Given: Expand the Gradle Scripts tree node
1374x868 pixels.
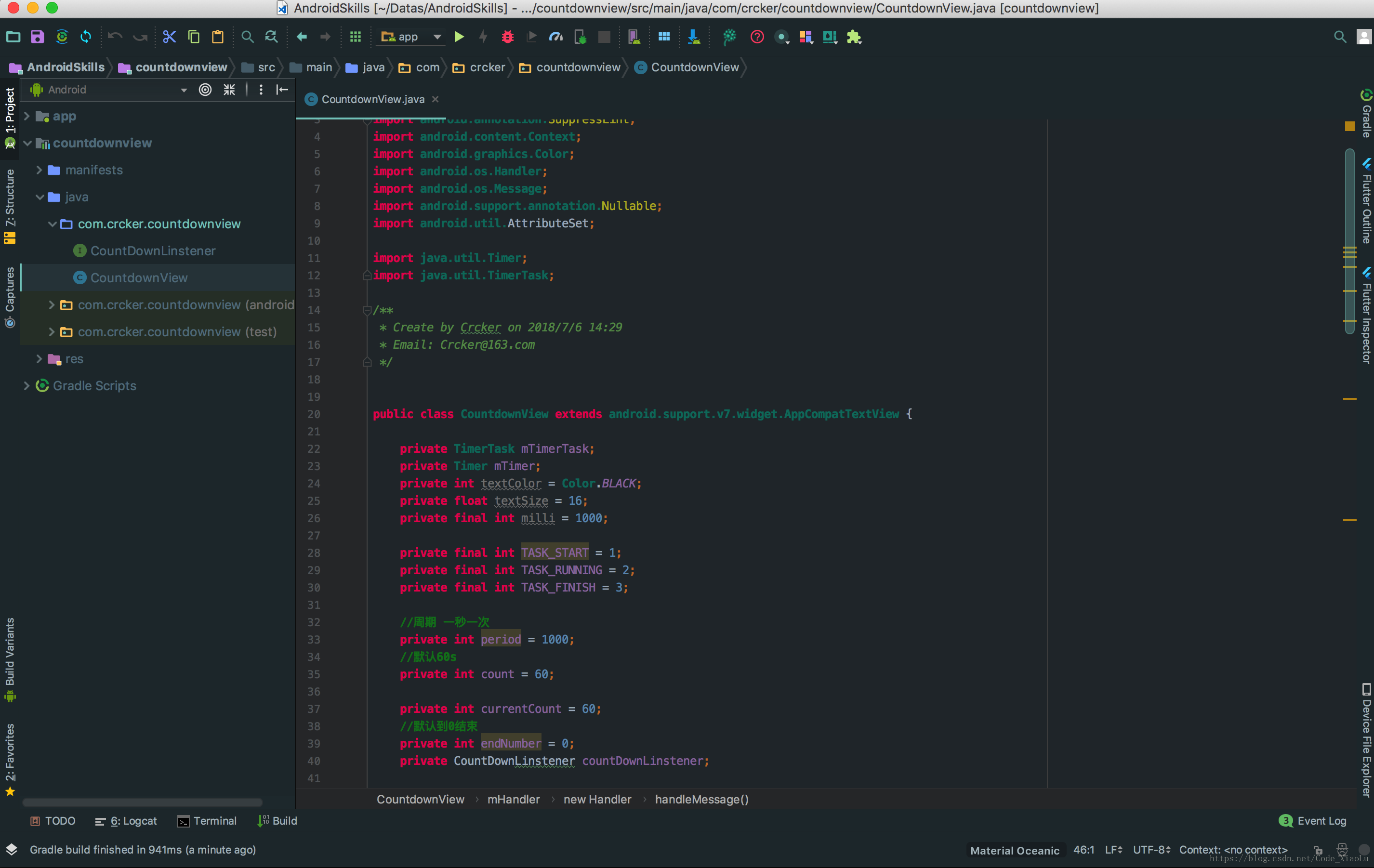Looking at the screenshot, I should click(x=27, y=386).
